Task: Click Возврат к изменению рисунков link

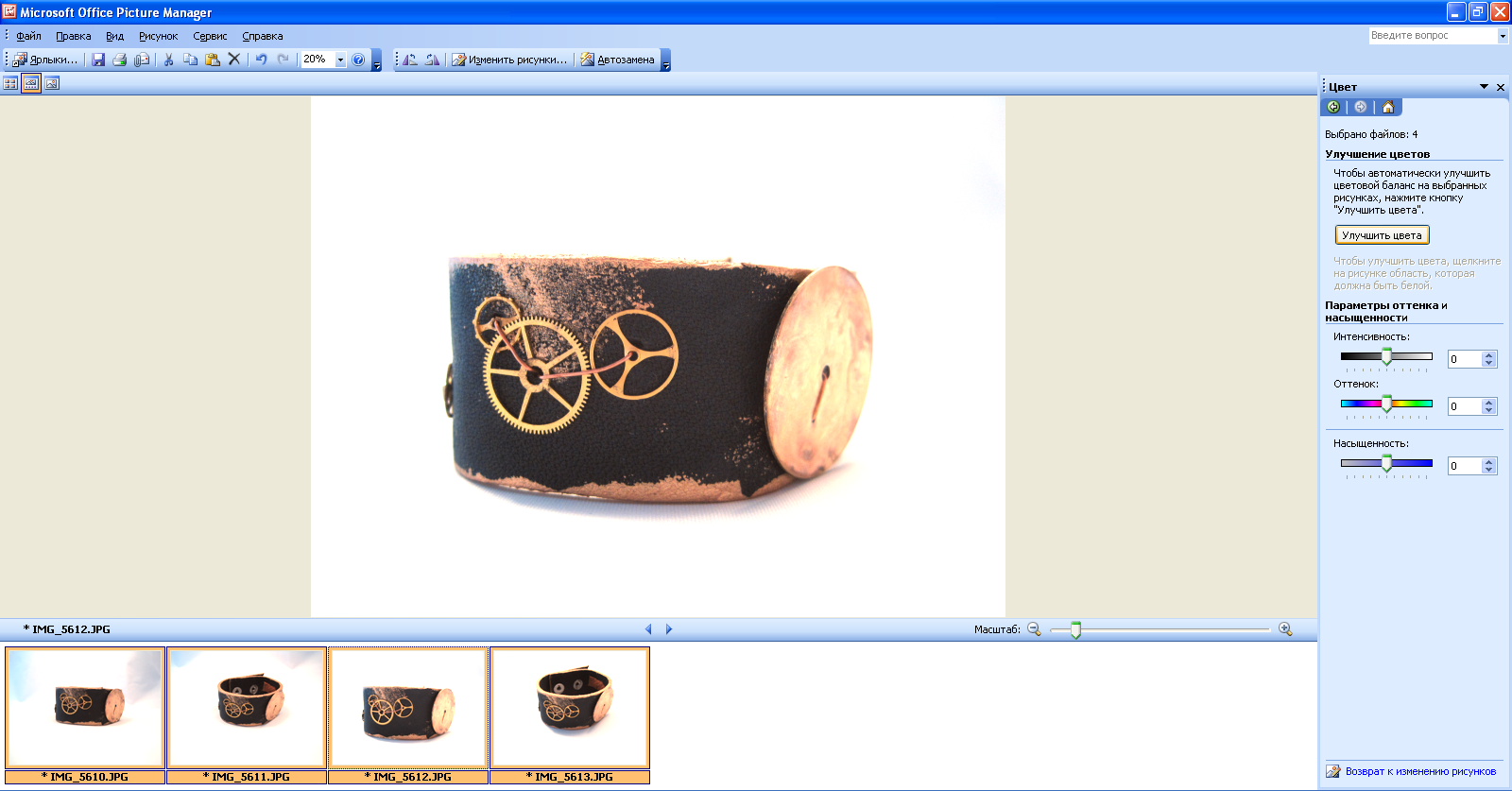Action: point(1420,771)
